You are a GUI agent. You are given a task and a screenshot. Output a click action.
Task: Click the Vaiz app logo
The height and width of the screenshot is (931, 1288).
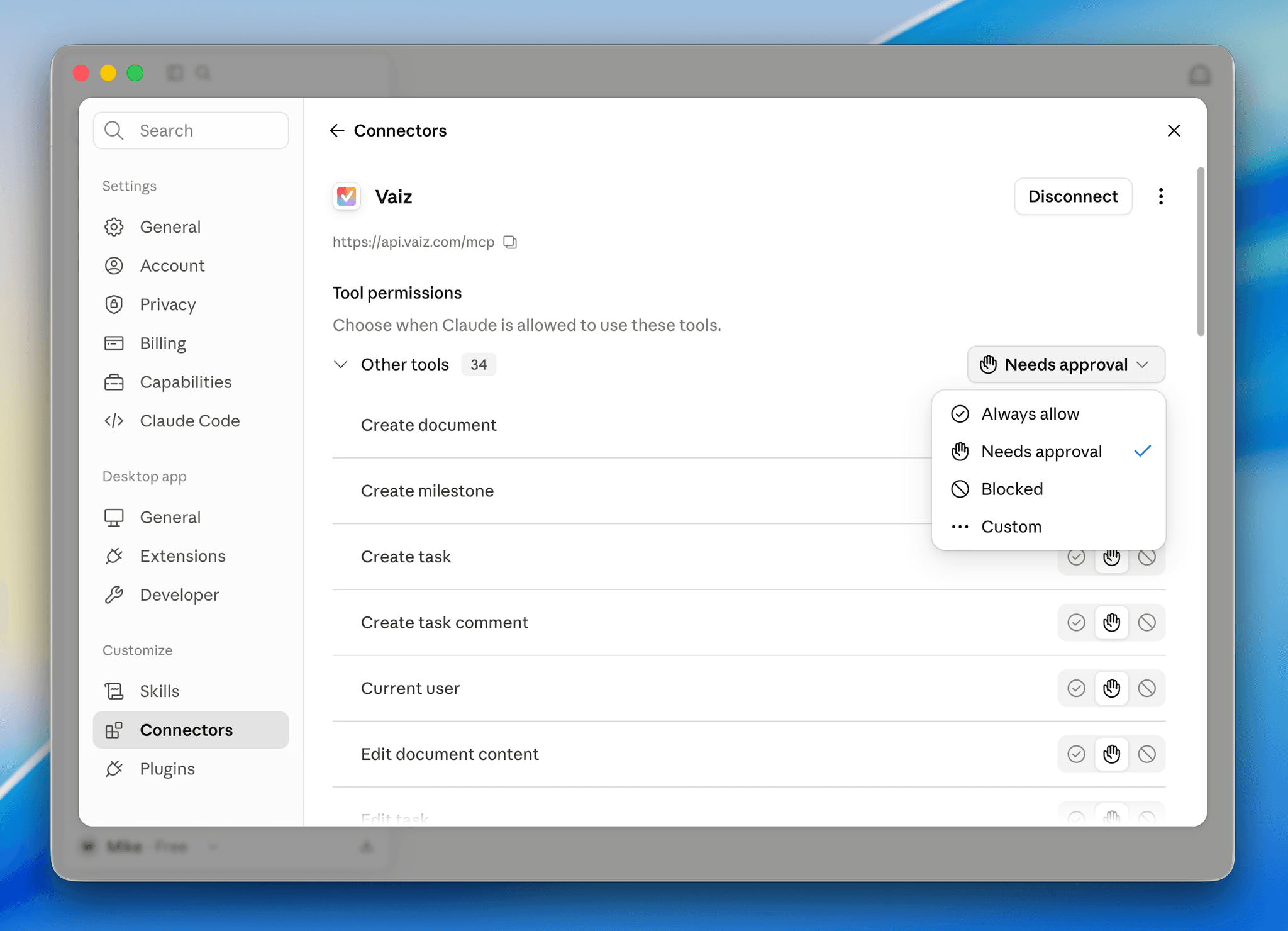click(347, 196)
